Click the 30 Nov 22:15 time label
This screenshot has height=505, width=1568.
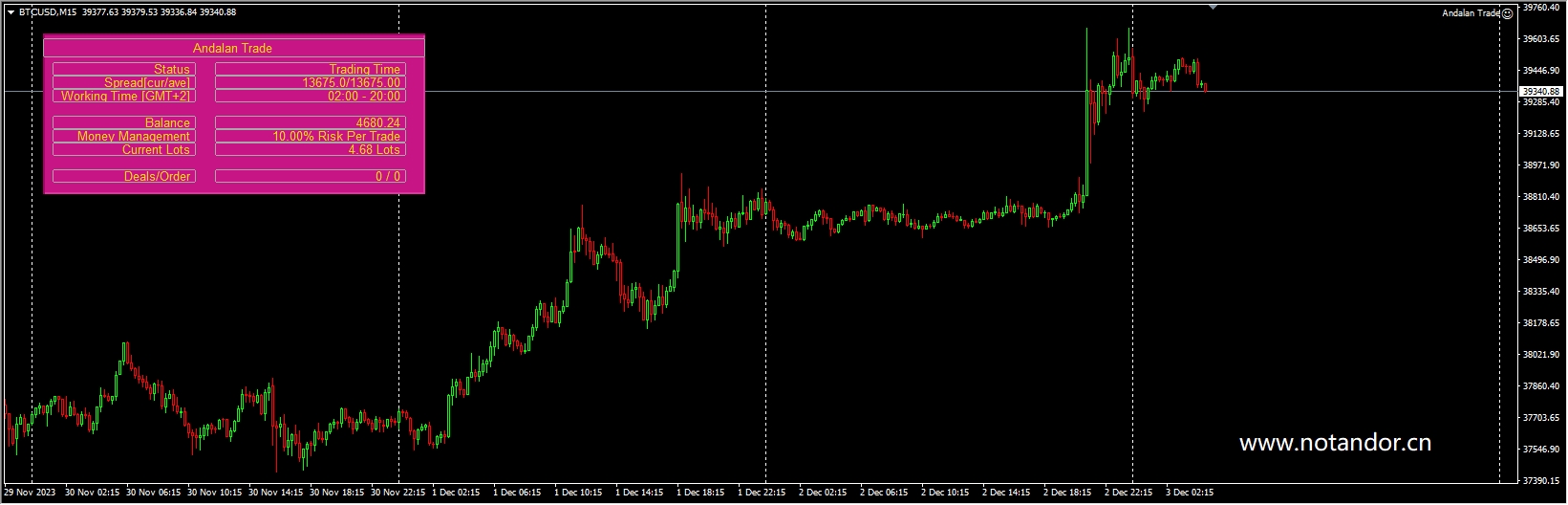point(398,494)
